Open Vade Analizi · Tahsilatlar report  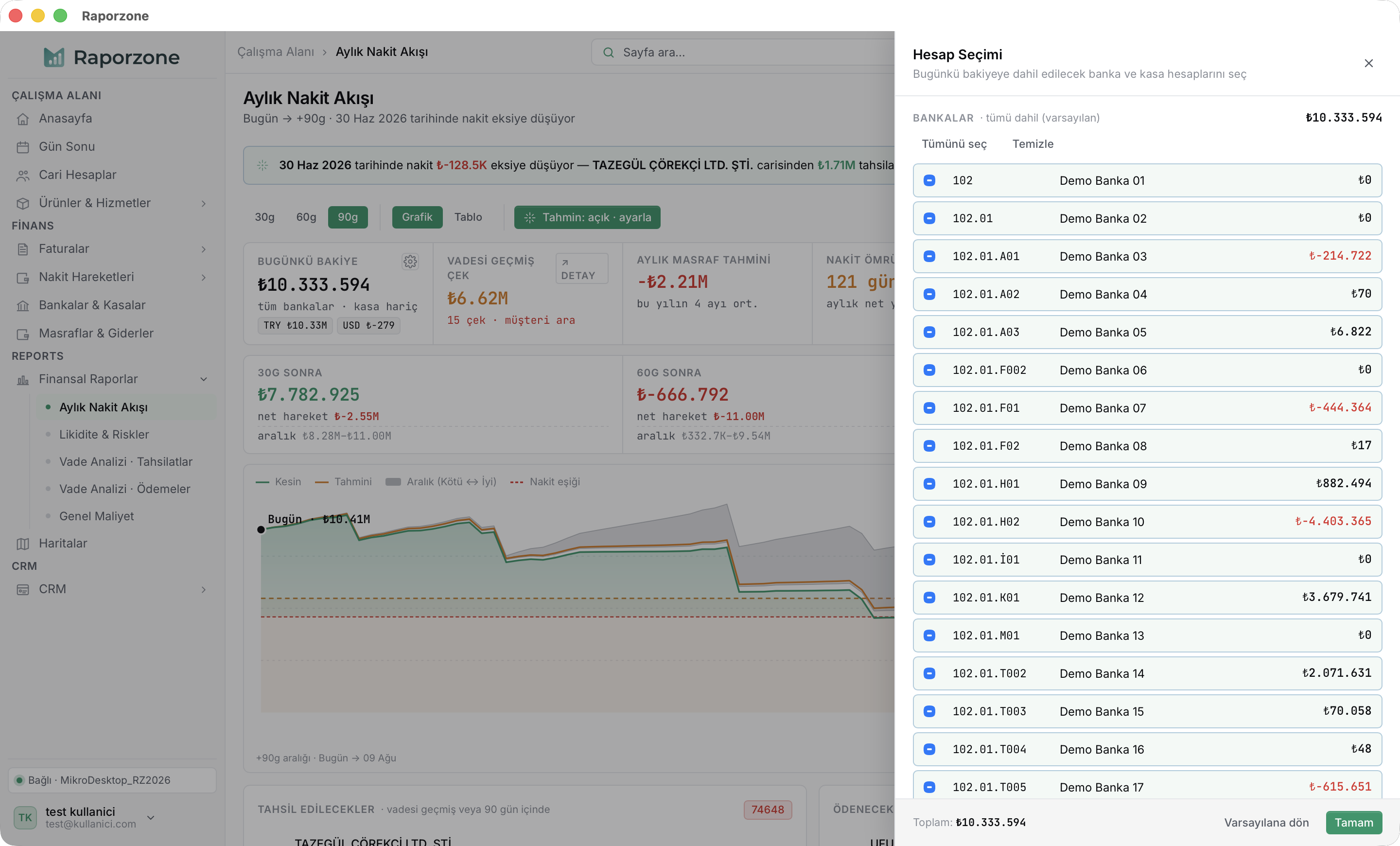(125, 462)
